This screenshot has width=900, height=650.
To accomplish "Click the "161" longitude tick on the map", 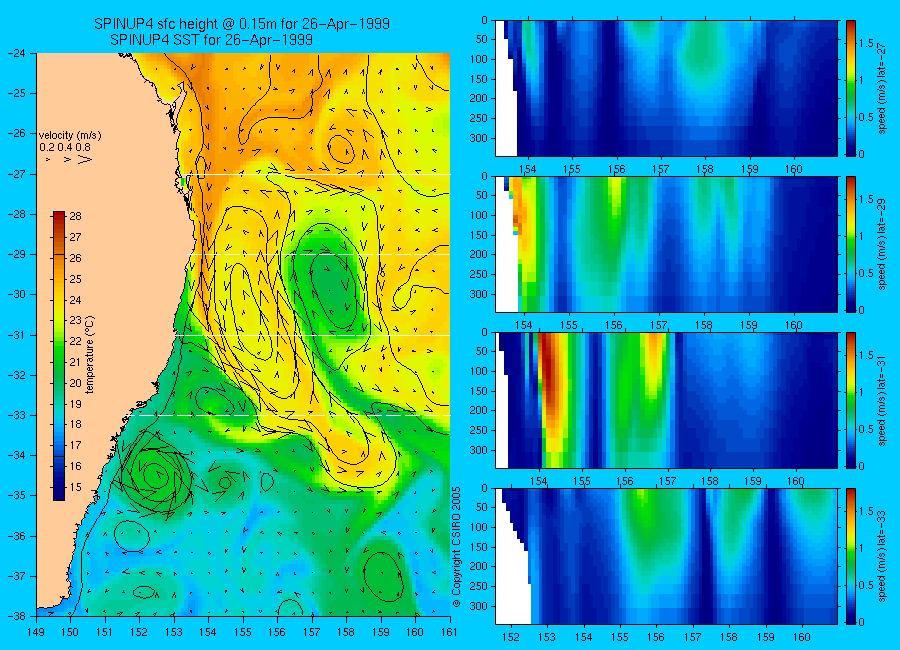I will pos(449,632).
